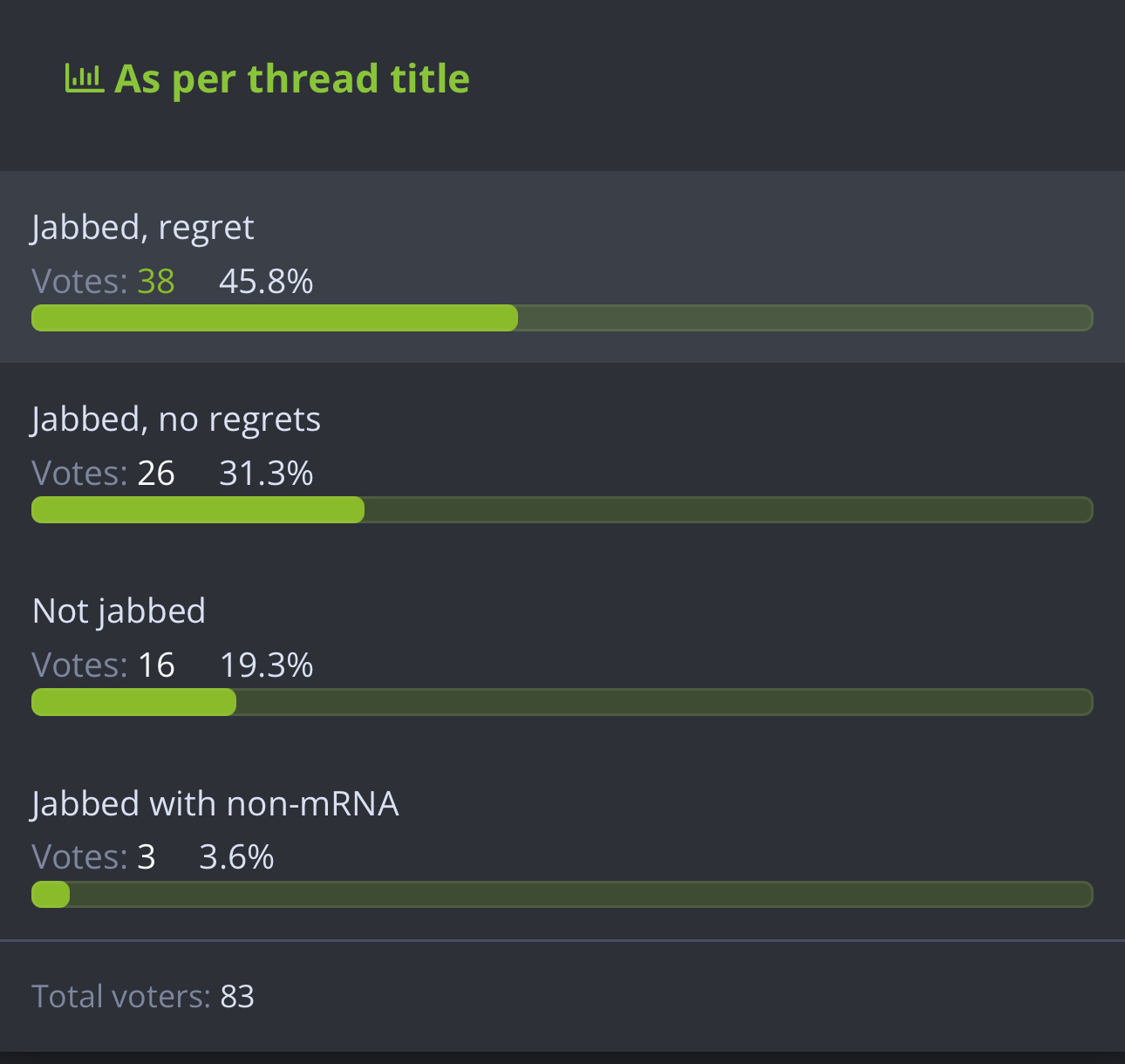
Task: Select the 'Jabbed with non-mRNA' option
Action: (215, 803)
